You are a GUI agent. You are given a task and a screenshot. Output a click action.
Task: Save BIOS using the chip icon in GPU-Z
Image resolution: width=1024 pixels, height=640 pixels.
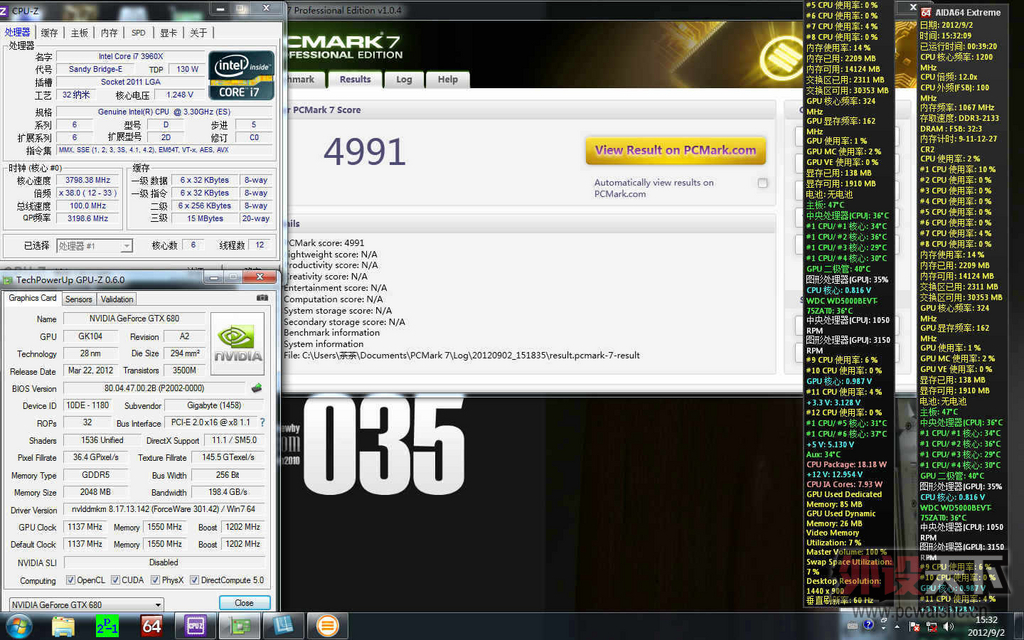[x=257, y=388]
